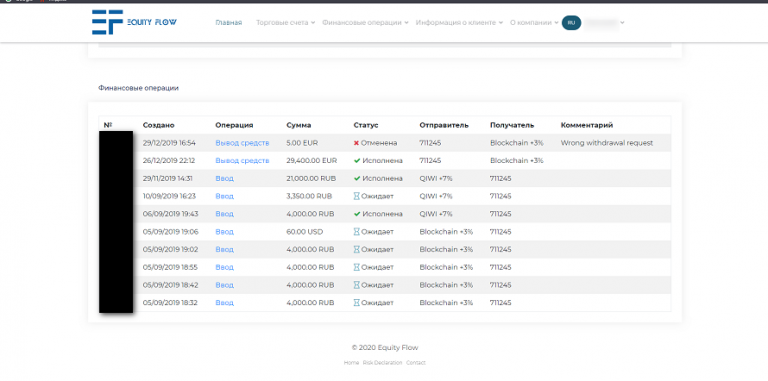Screen dimensions: 768x381
Task: Click the © 2020 Equity Flow footer text
Action: pyautogui.click(x=385, y=348)
